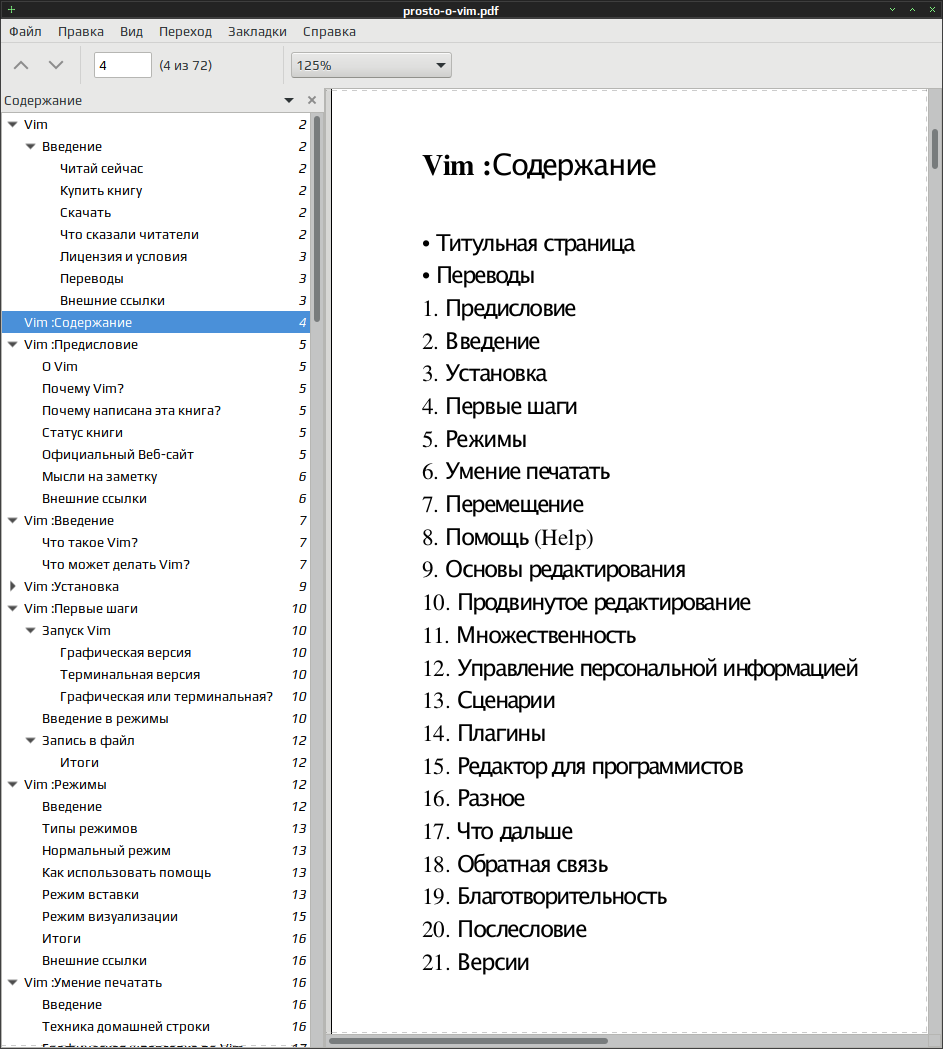Image resolution: width=943 pixels, height=1049 pixels.
Task: Select the Купить книгу outline entry
Action: click(x=101, y=191)
